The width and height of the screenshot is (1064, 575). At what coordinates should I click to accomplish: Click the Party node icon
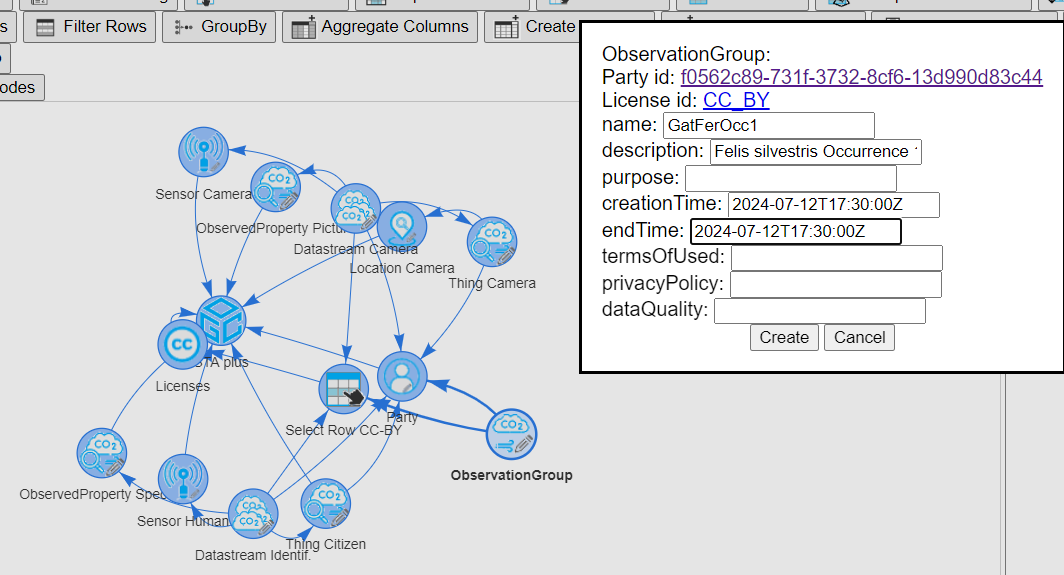(402, 377)
